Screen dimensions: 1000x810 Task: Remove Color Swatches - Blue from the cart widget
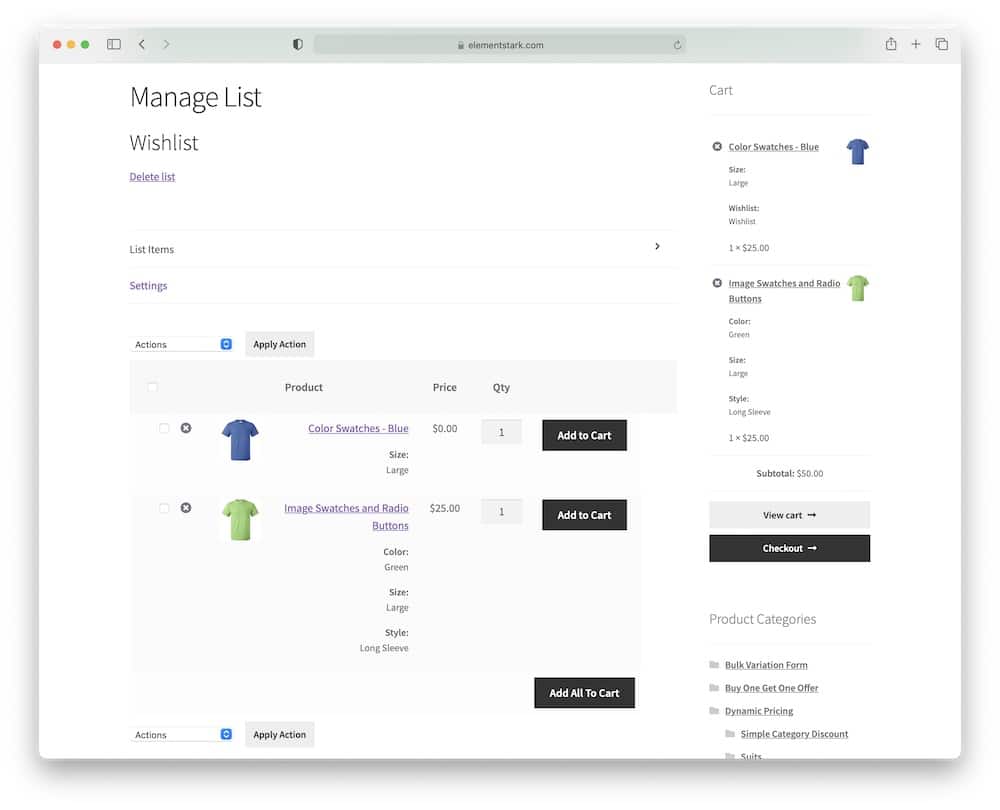[717, 147]
